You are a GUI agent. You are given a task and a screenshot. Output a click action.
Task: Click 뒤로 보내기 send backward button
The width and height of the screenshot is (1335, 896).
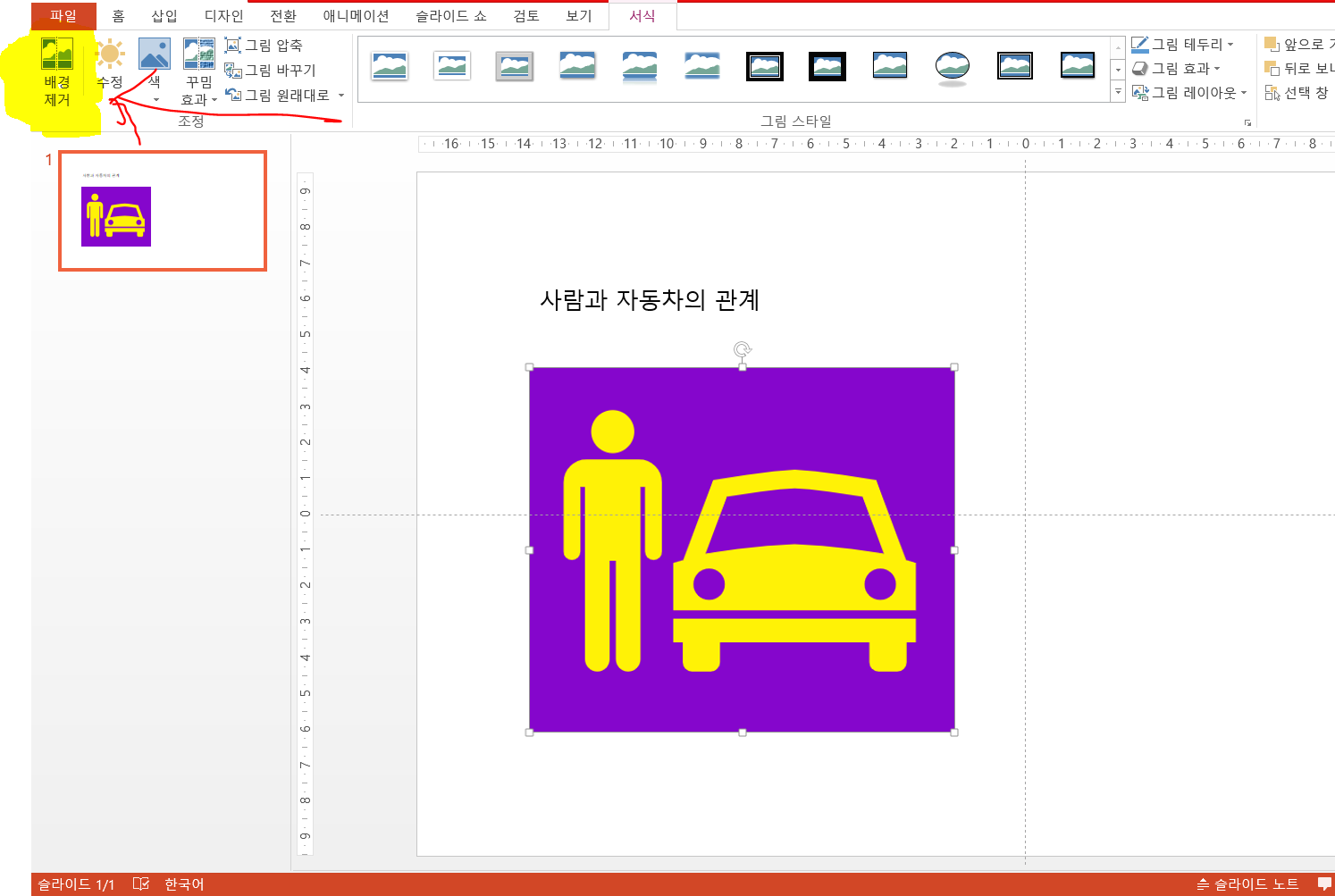(x=1299, y=69)
